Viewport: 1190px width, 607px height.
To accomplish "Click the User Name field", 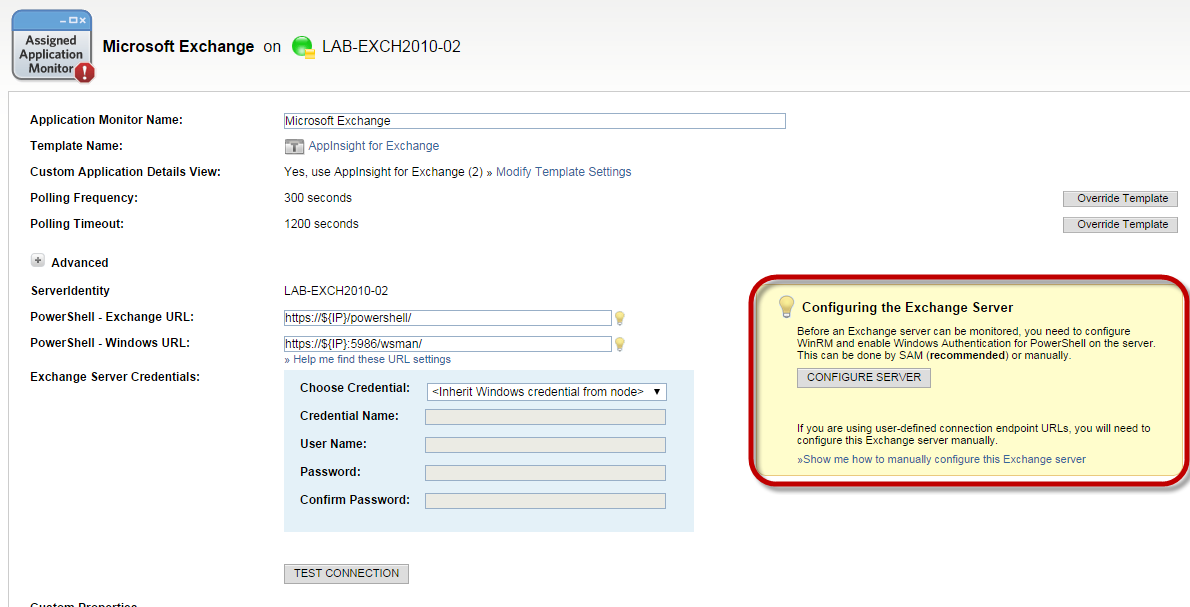I will coord(545,445).
